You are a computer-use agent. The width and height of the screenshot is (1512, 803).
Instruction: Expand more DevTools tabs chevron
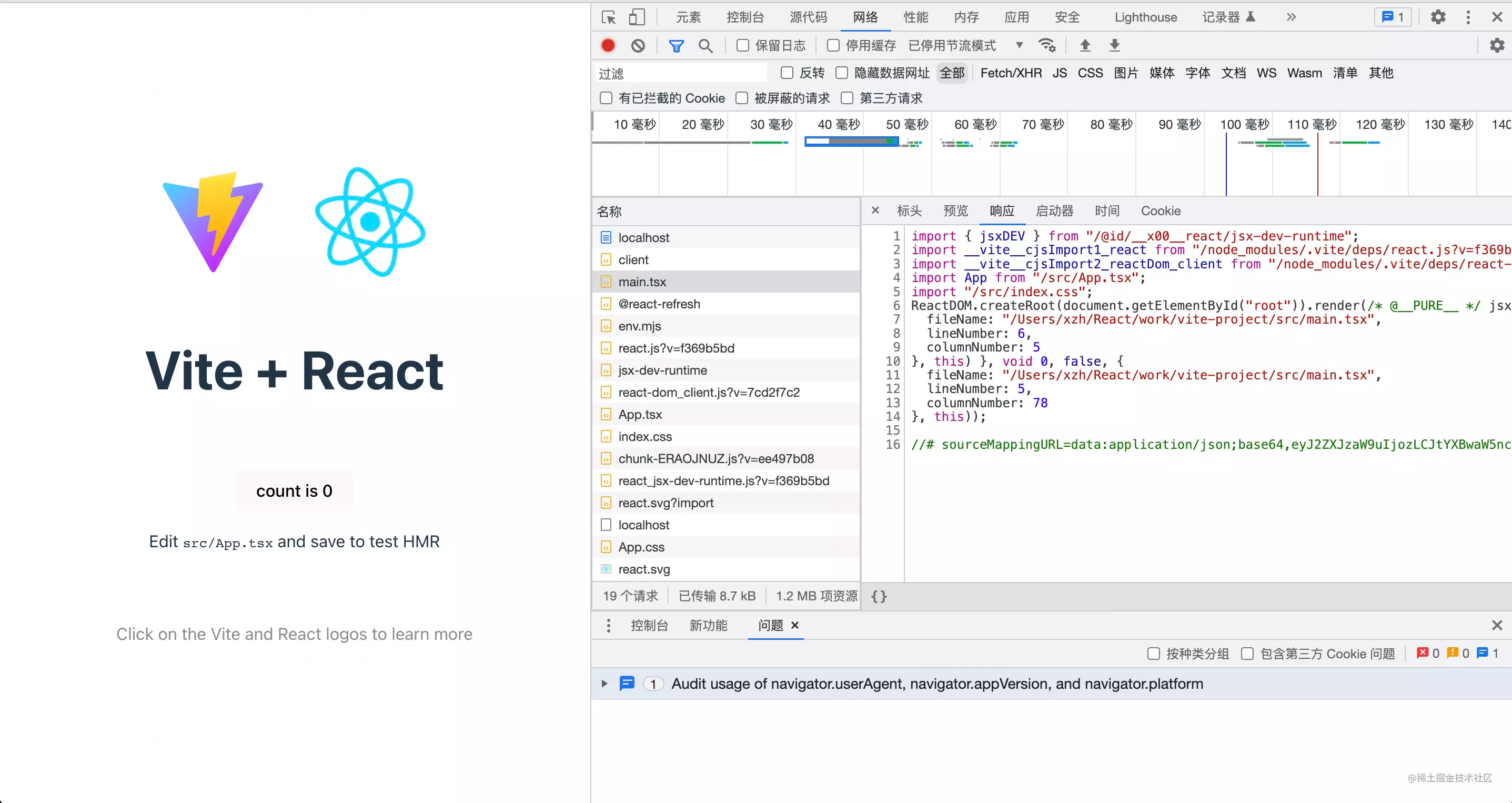point(1291,17)
